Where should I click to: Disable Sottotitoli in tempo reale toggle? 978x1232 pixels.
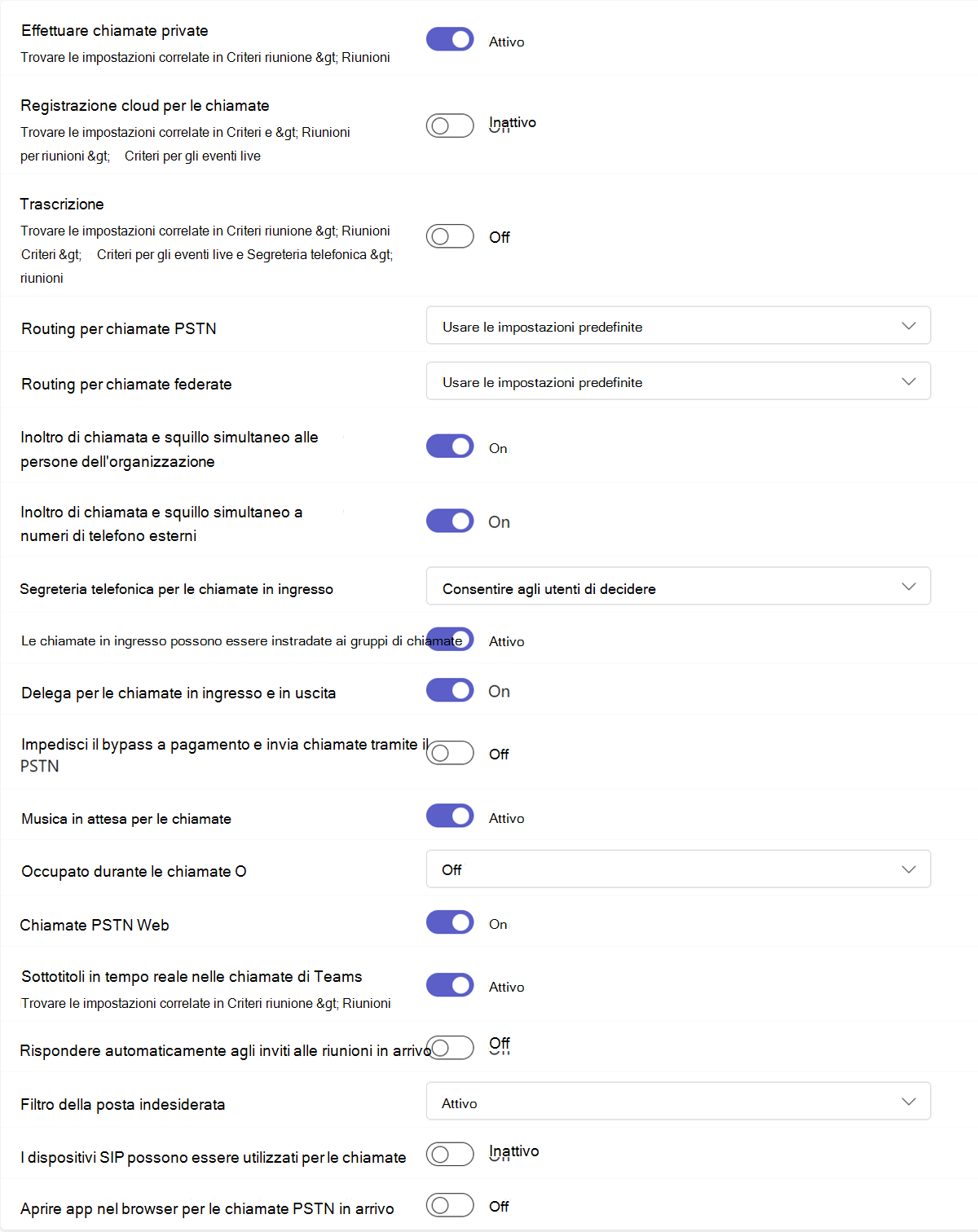450,985
